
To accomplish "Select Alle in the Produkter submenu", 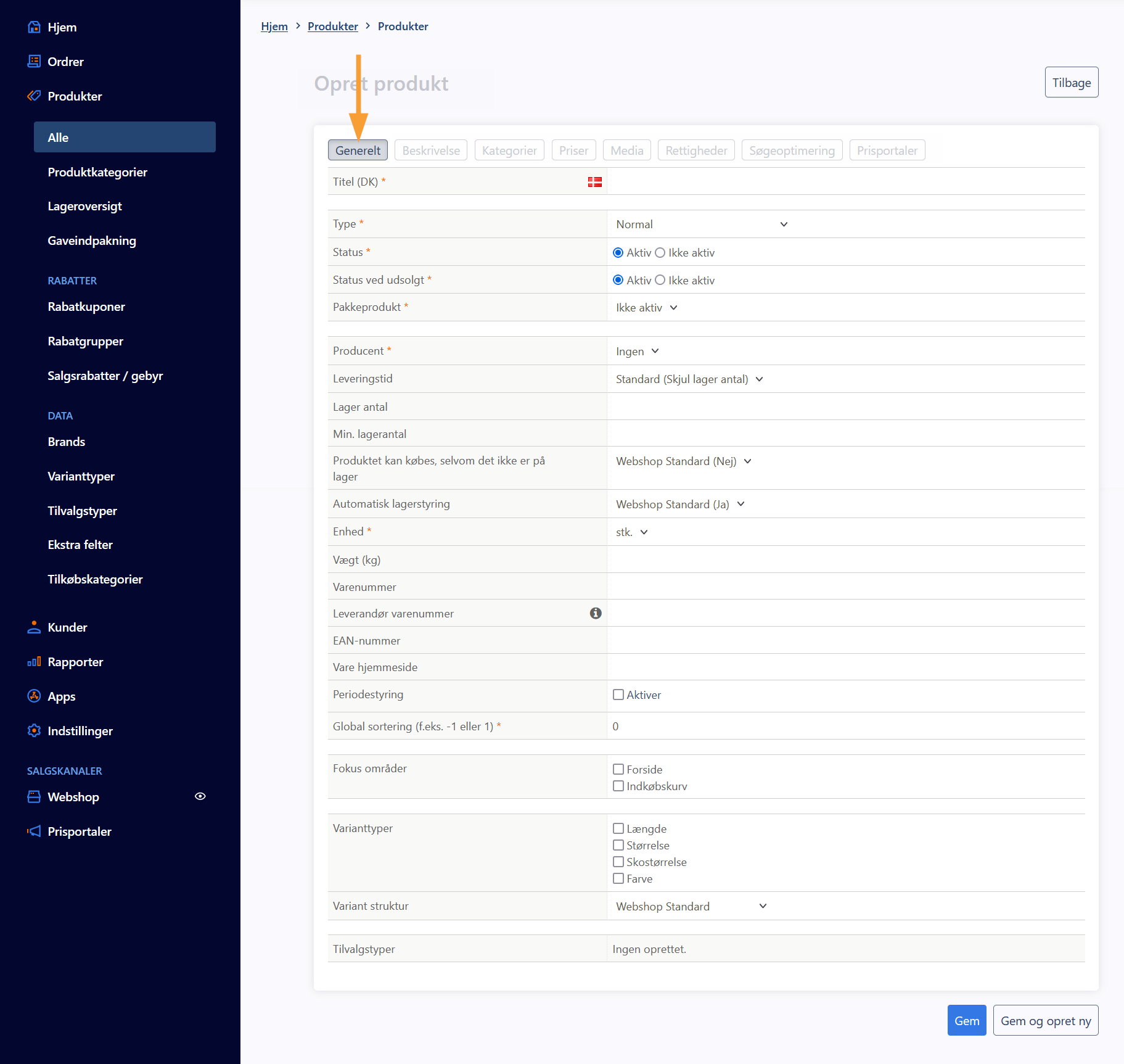I will click(125, 137).
